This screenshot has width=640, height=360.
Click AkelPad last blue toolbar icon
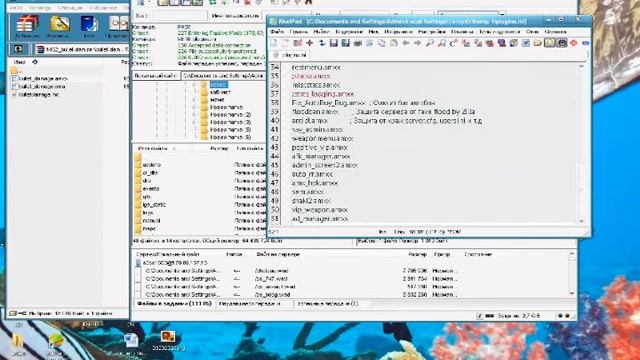[x=585, y=43]
